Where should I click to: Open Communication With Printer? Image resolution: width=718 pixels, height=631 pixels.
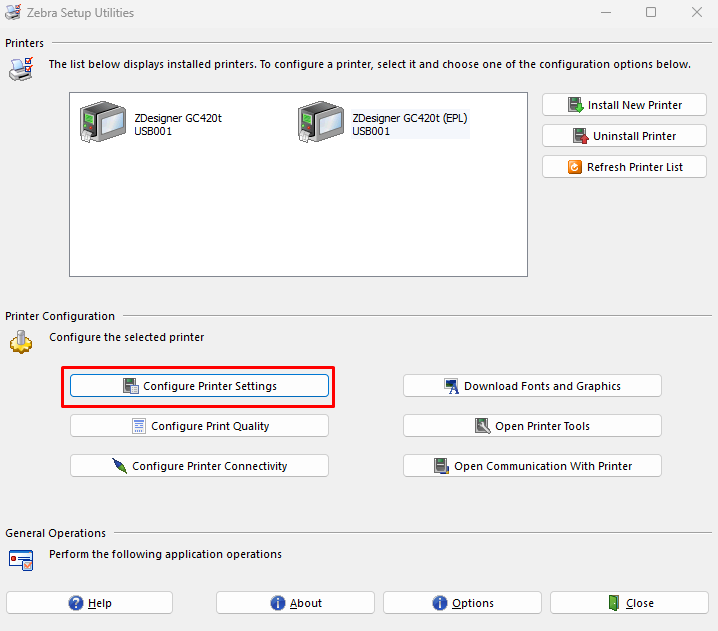pos(532,466)
